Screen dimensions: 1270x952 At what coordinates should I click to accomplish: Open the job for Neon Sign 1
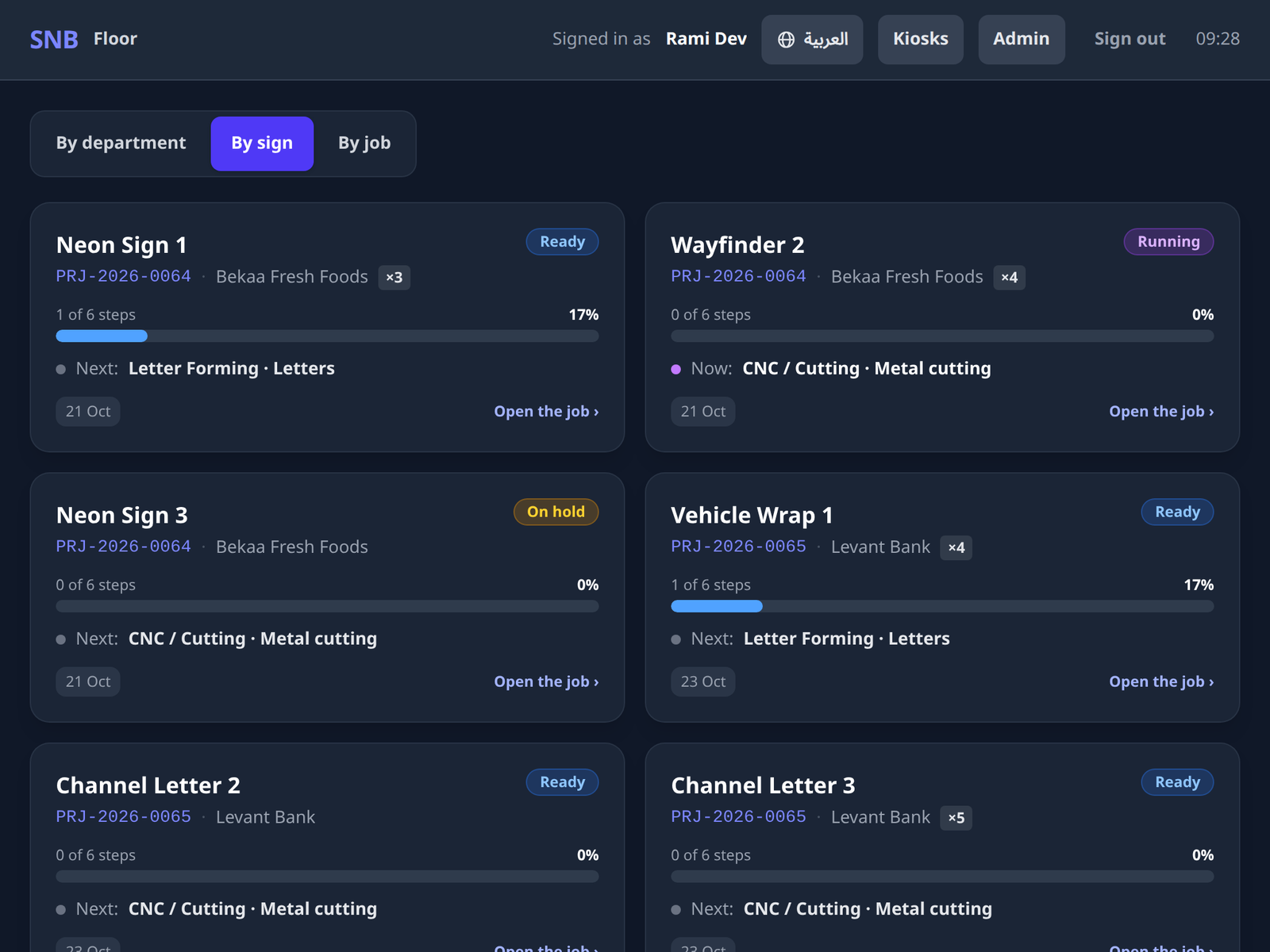546,411
